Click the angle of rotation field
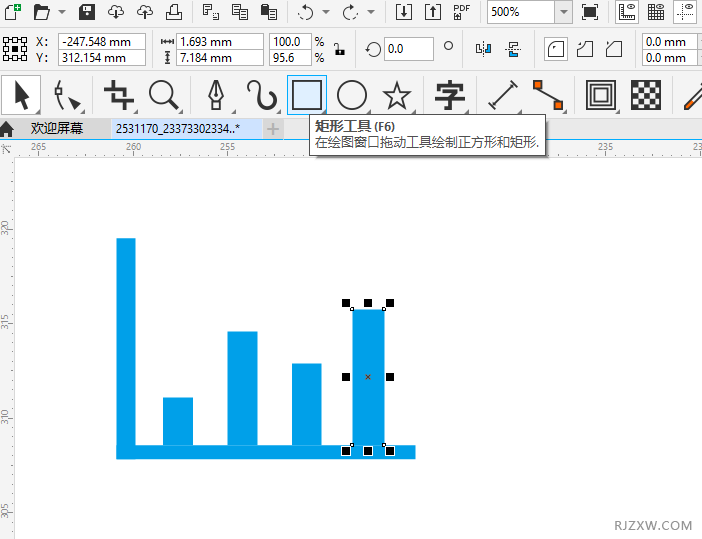Viewport: 702px width, 539px height. [x=408, y=49]
